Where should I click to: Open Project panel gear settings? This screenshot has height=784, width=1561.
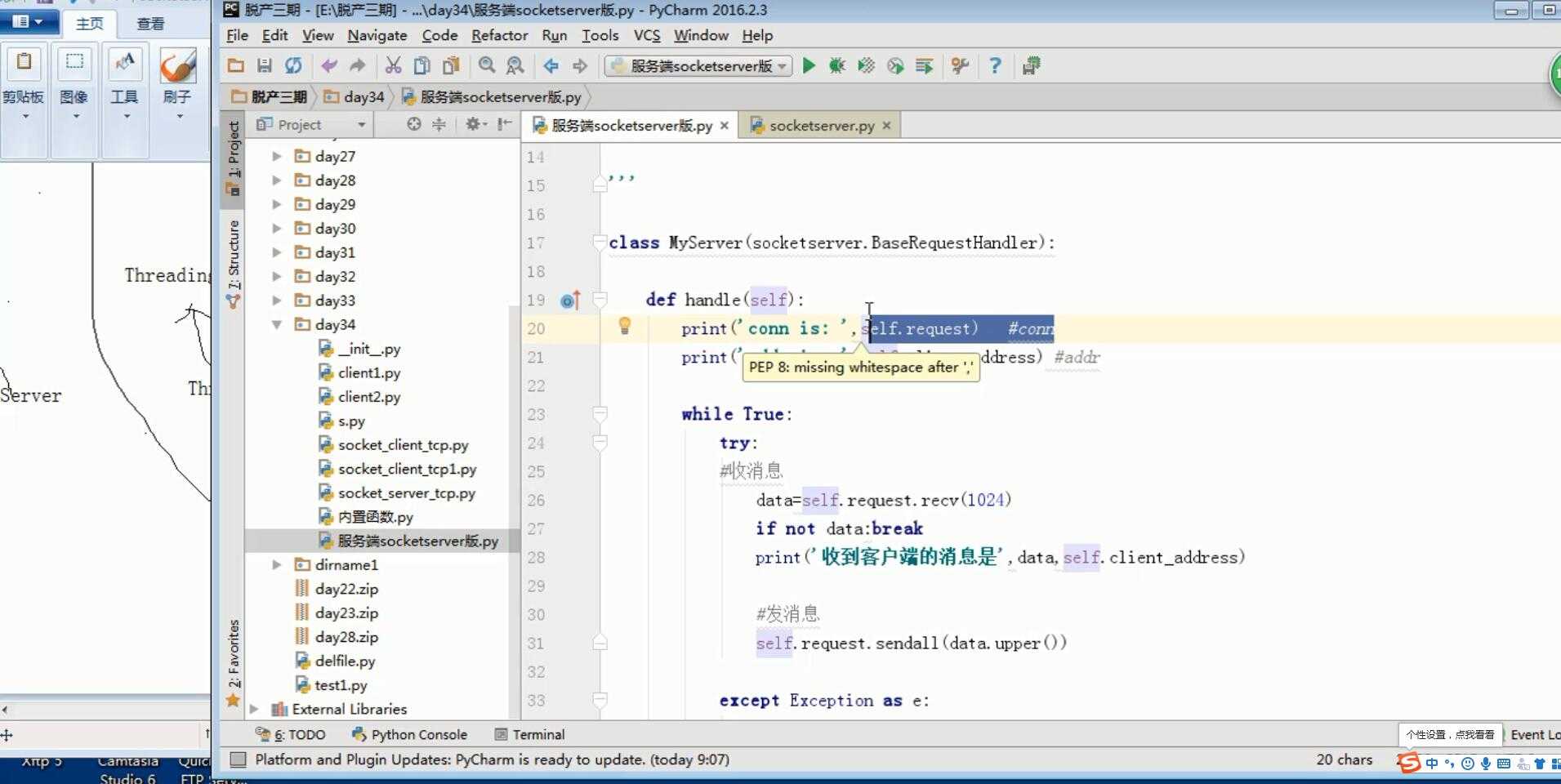(x=475, y=124)
